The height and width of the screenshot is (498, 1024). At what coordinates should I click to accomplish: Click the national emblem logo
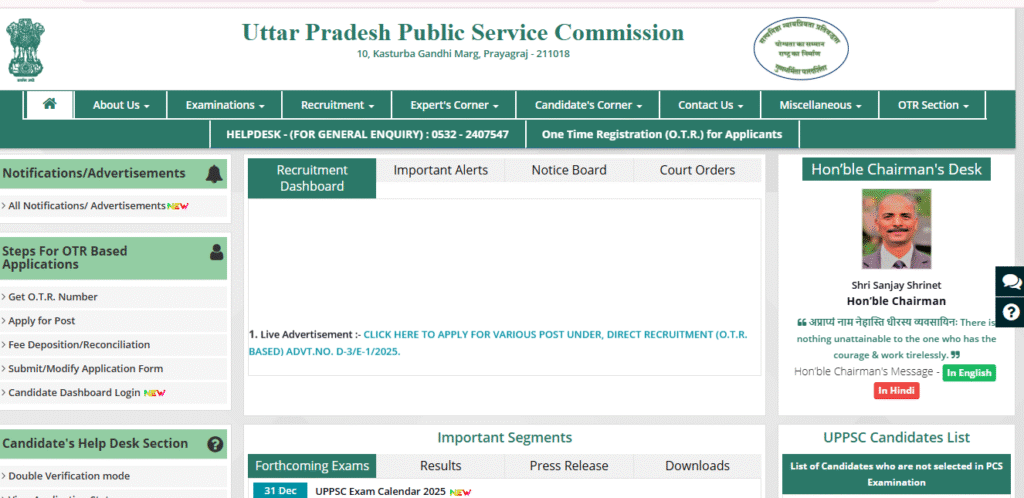[x=26, y=49]
